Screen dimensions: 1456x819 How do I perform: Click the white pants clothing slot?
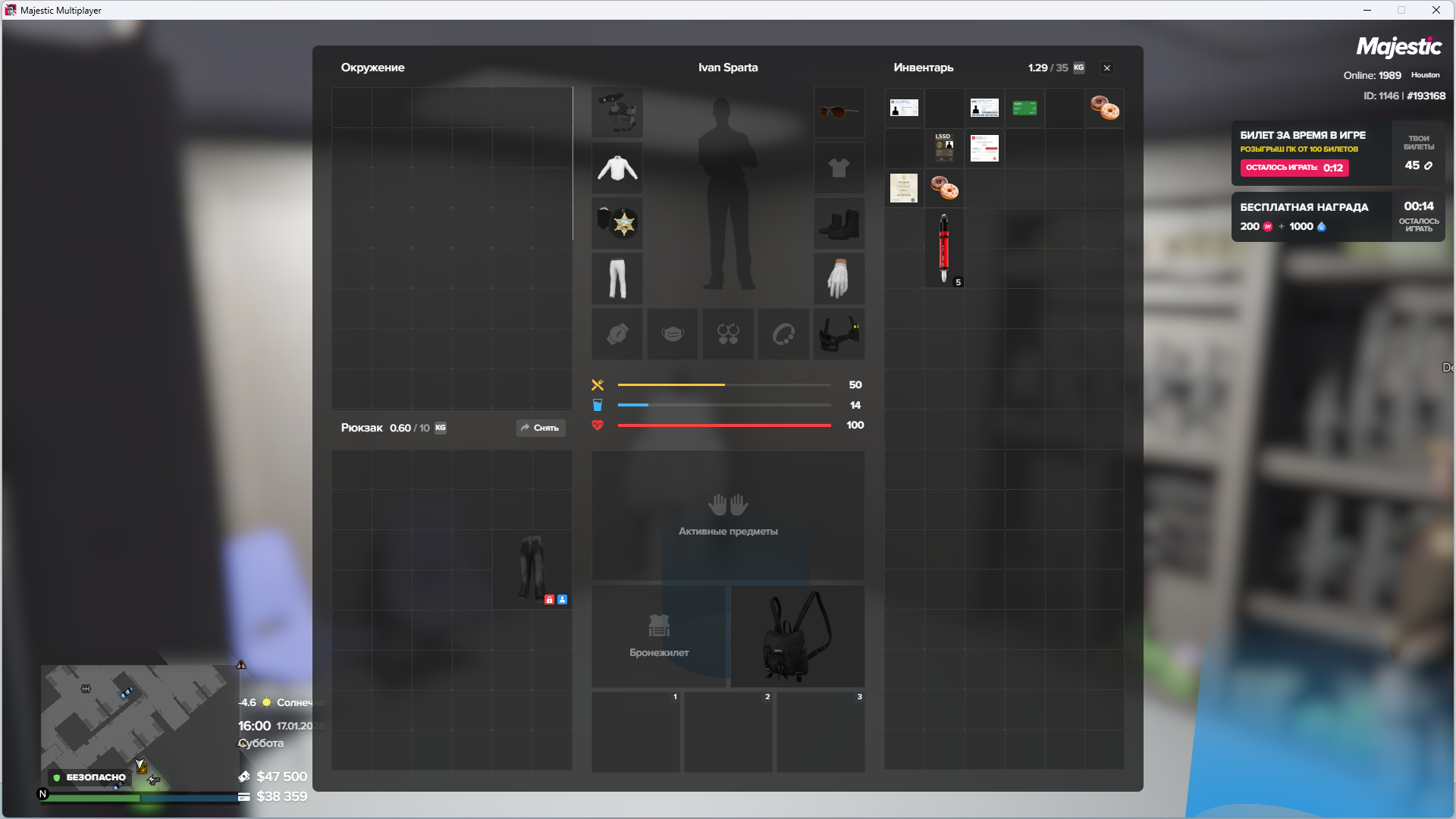tap(617, 278)
